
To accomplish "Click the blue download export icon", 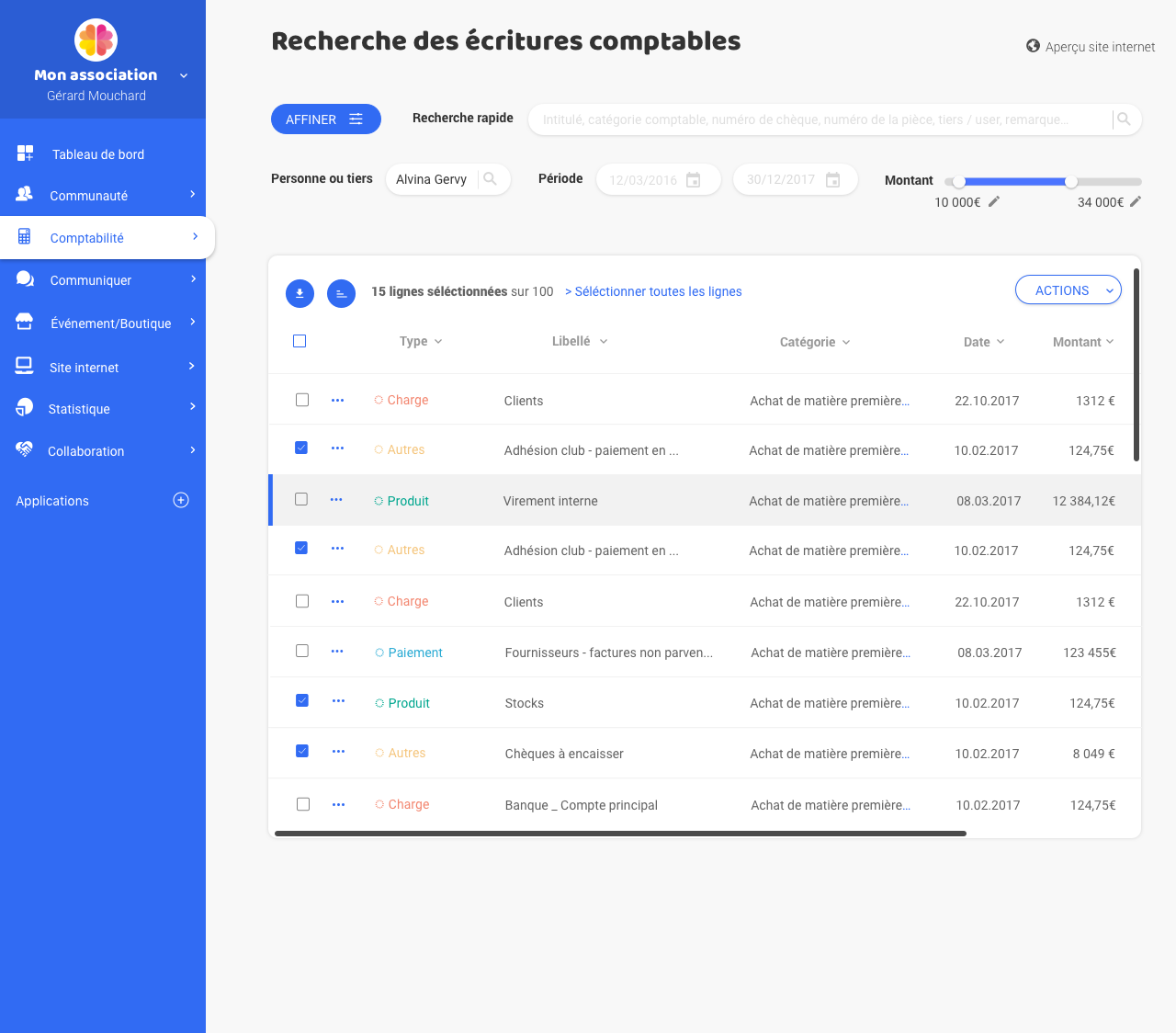I will click(x=300, y=293).
